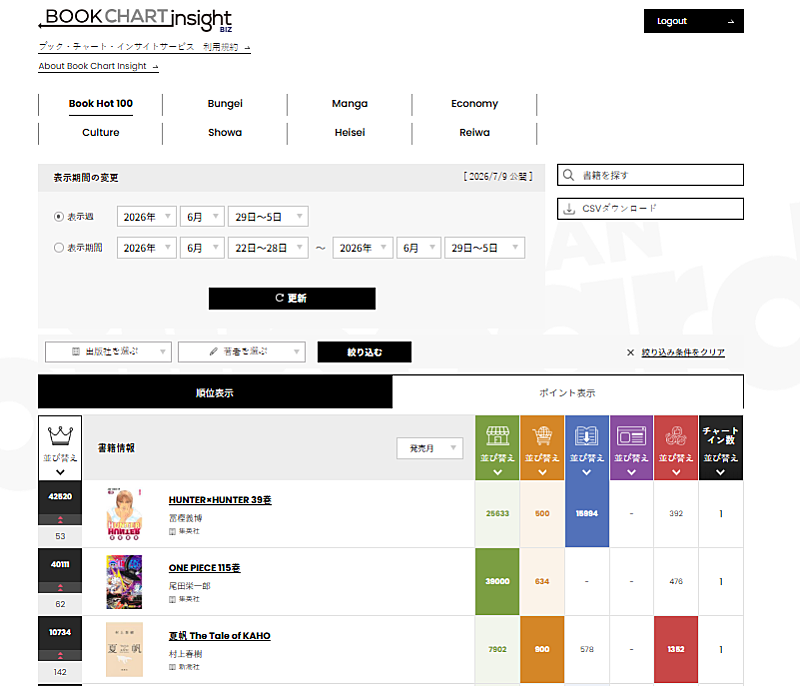
Task: Sort by the crown rank column icon
Action: click(60, 447)
